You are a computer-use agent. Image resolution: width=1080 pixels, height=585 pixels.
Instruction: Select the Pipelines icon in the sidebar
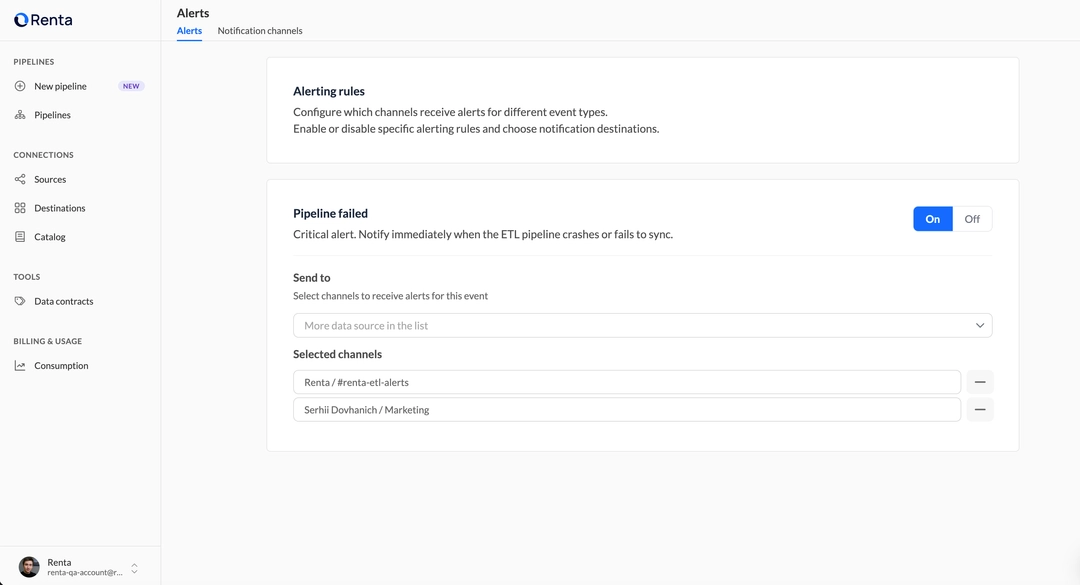(19, 114)
